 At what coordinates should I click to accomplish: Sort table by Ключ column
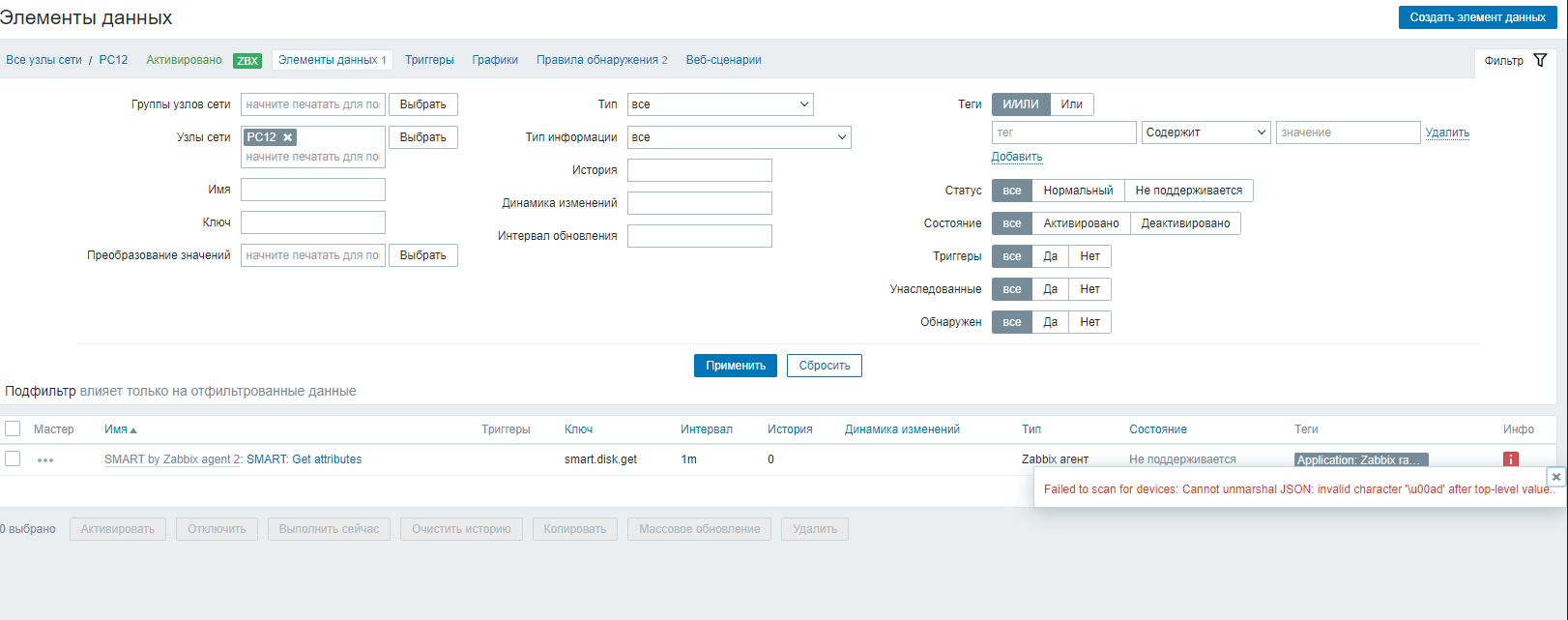578,429
